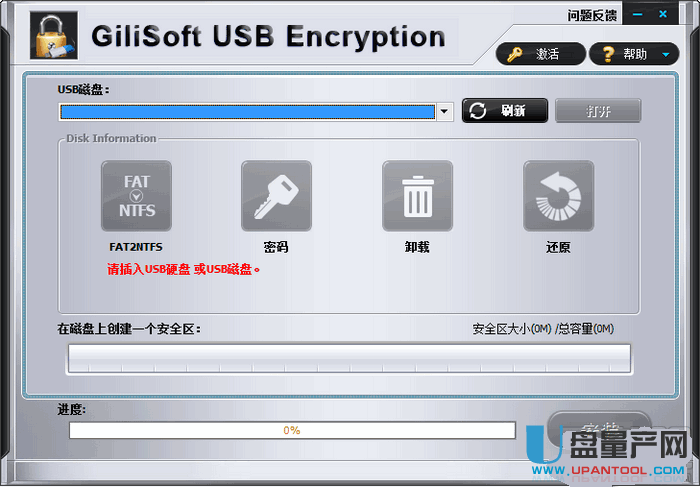Click the 帮助 help menu label
Screen dimensions: 700x487
click(635, 54)
